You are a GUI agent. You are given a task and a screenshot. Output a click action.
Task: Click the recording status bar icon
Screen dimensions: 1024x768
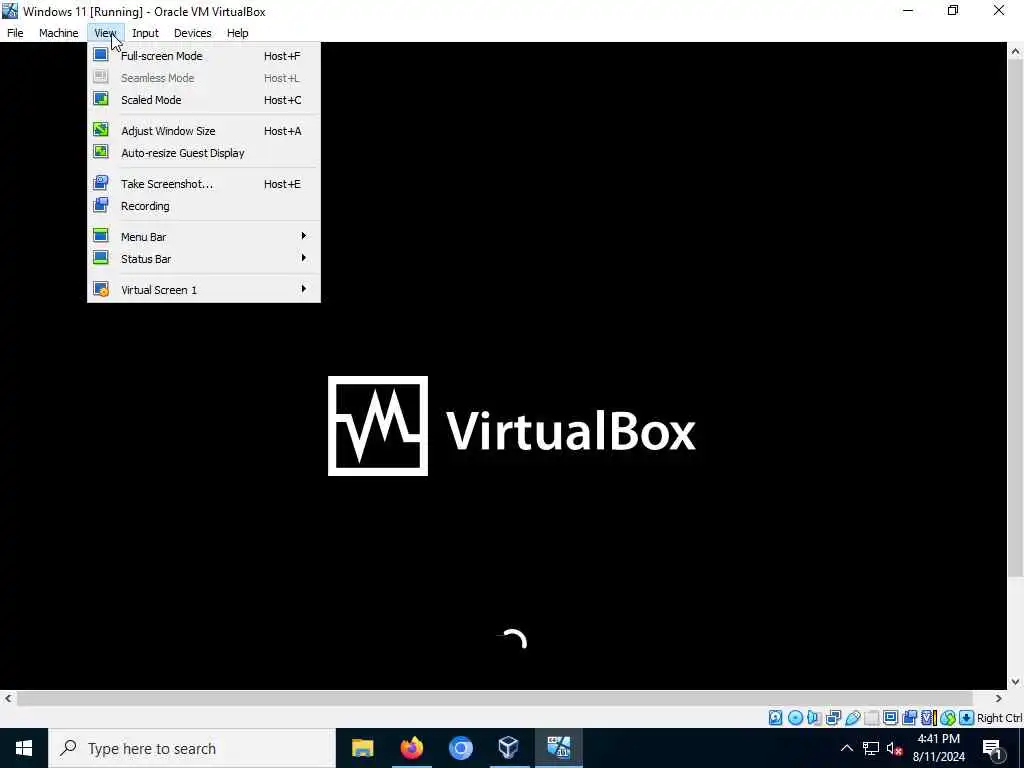pos(909,718)
